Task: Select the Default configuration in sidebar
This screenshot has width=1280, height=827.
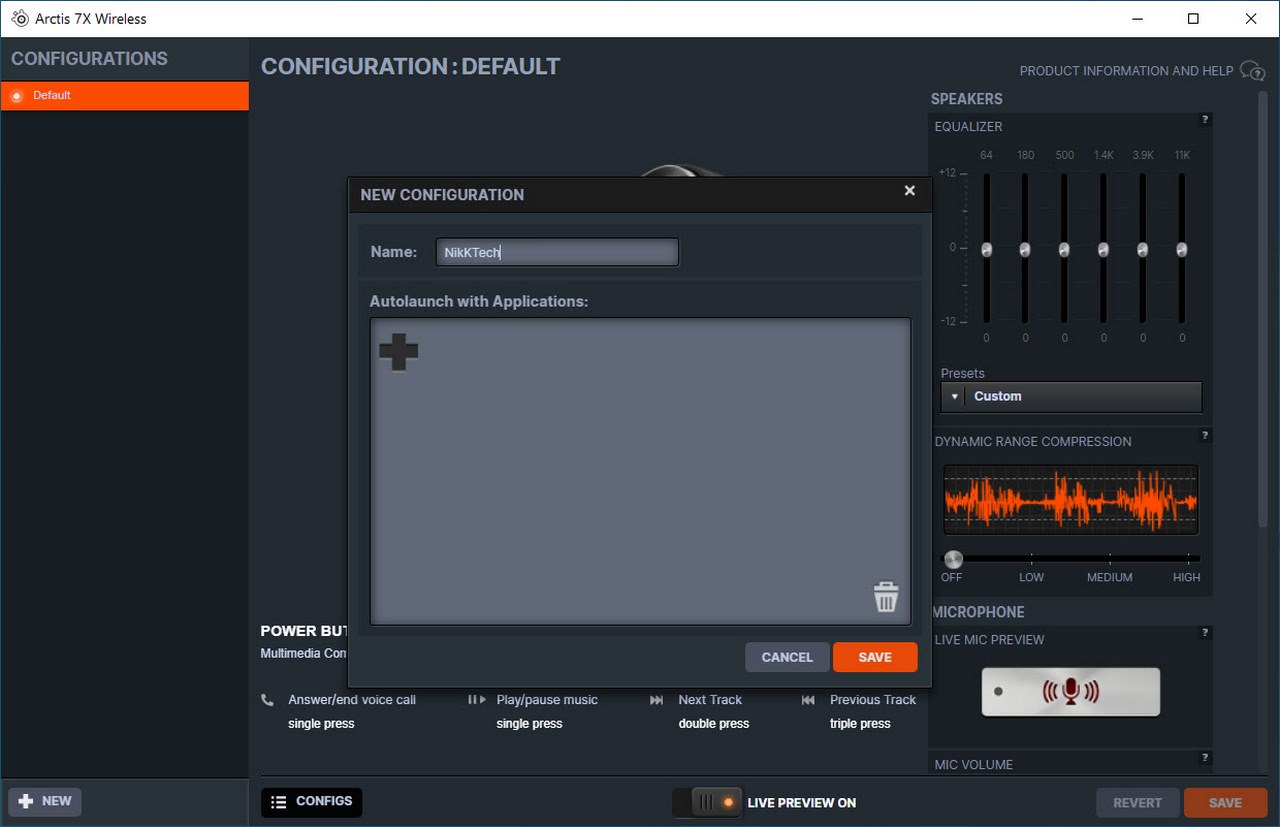Action: [125, 96]
